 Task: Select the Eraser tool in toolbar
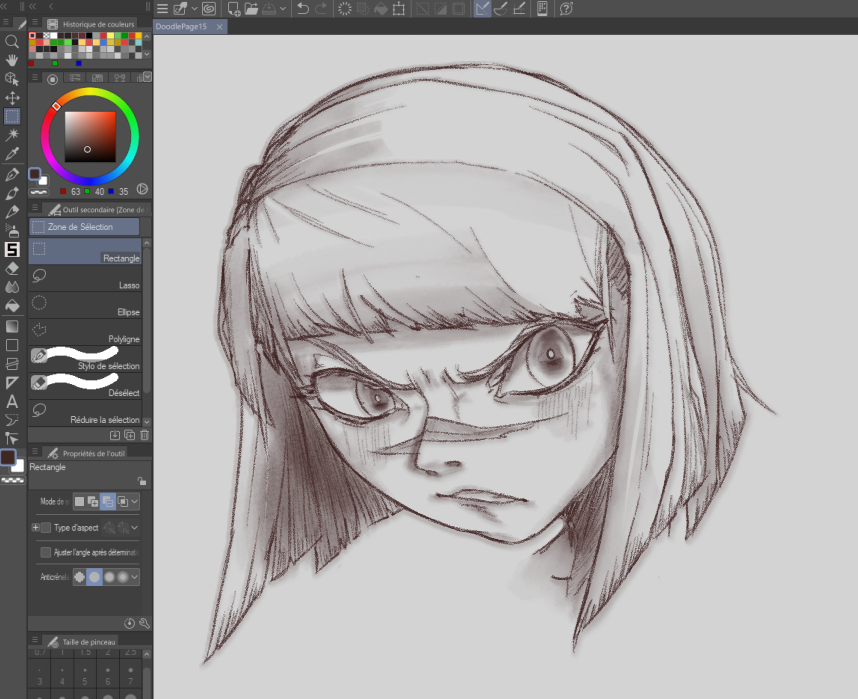point(12,268)
